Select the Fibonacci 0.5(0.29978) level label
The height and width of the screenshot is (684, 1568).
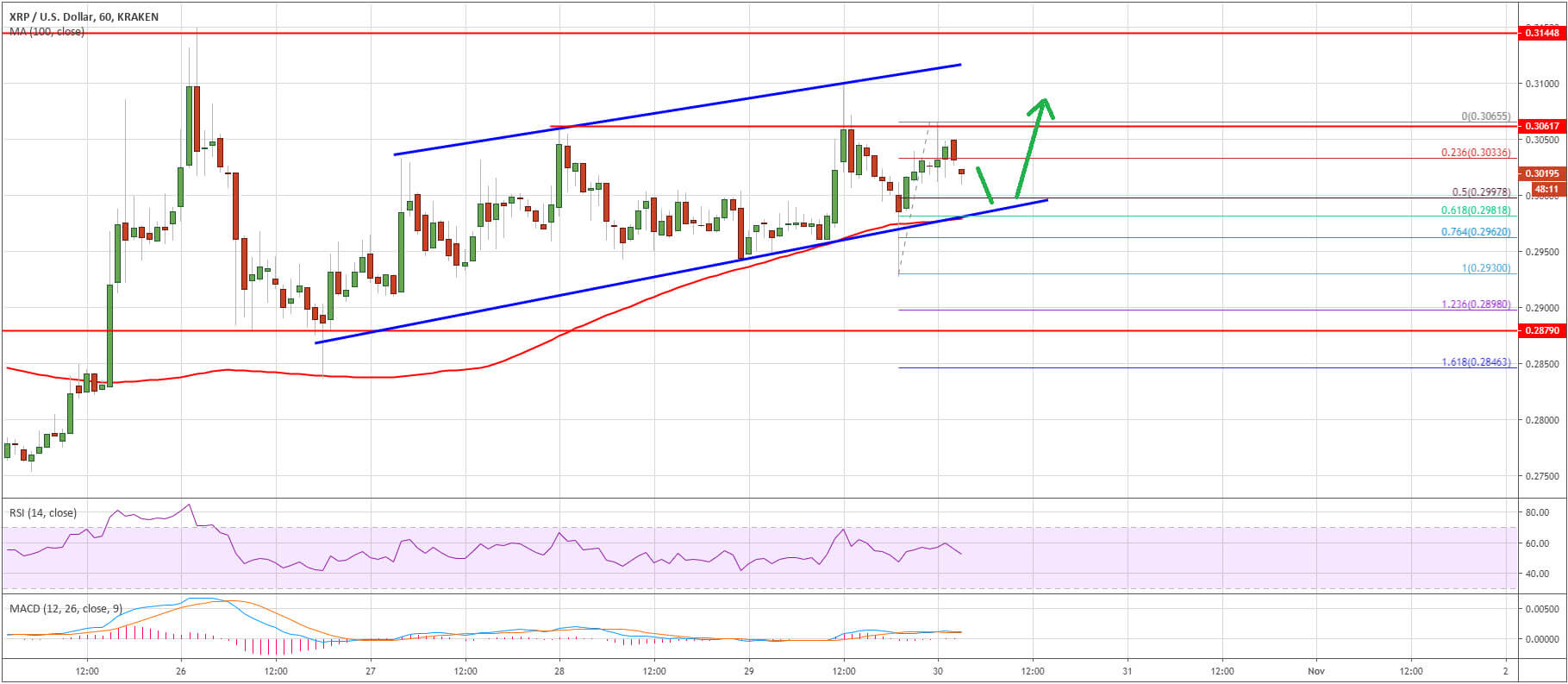pos(1481,192)
